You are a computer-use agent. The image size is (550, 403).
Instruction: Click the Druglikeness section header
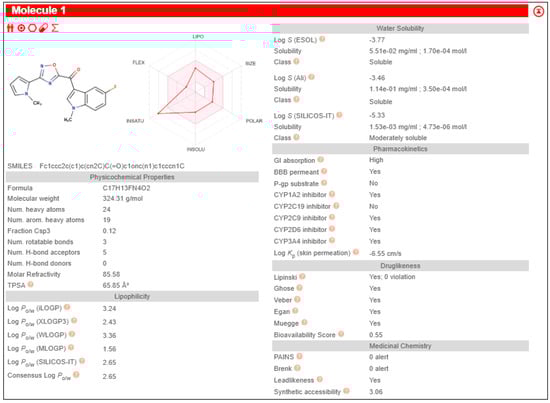pos(400,266)
